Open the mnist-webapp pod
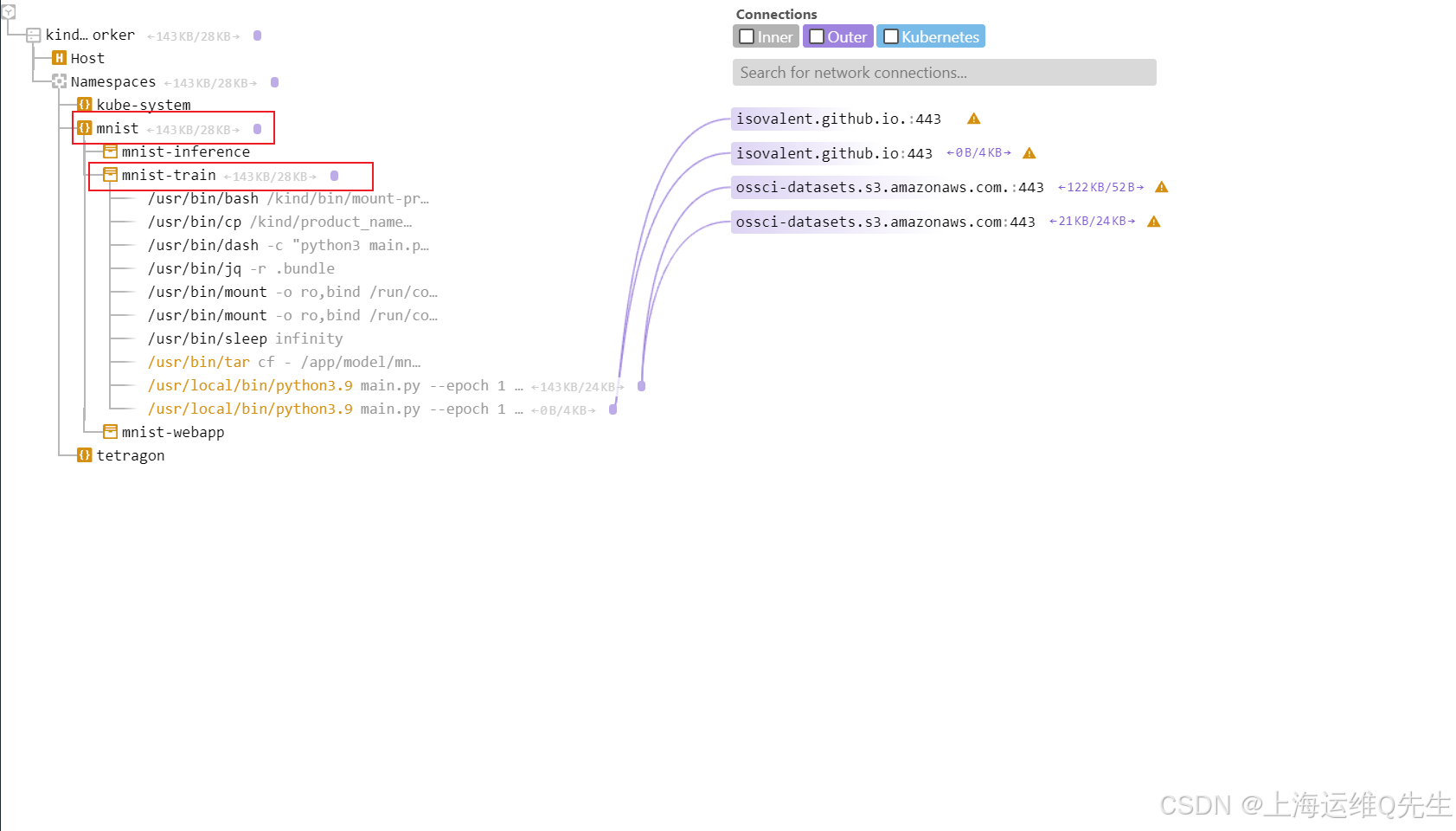 pos(173,432)
